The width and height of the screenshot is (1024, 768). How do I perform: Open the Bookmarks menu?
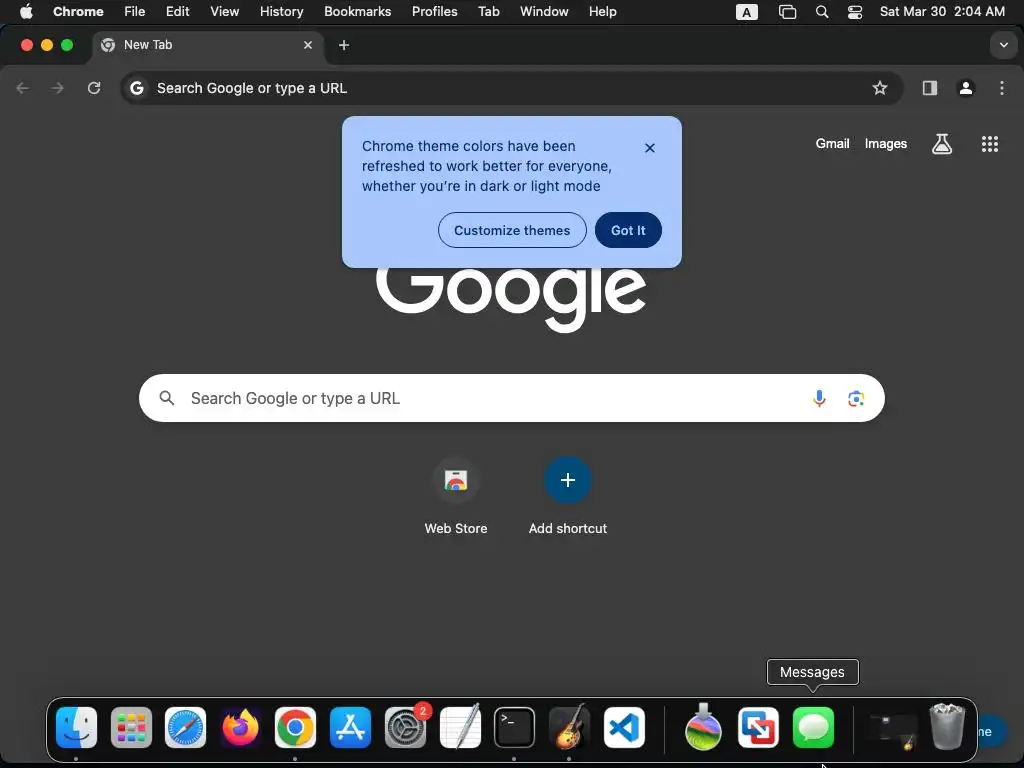click(x=357, y=12)
